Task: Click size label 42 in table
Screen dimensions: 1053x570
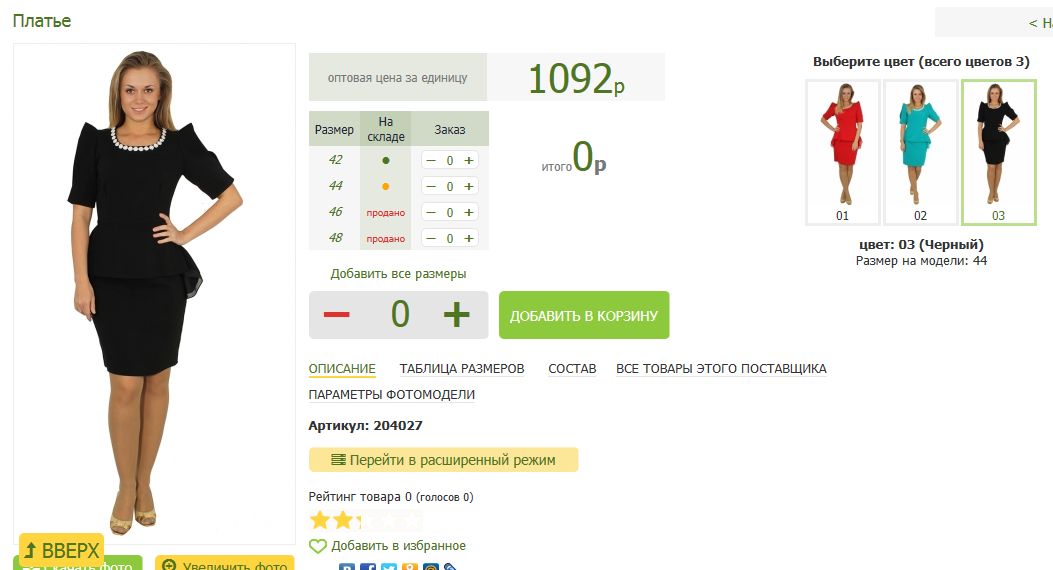Action: (x=335, y=160)
